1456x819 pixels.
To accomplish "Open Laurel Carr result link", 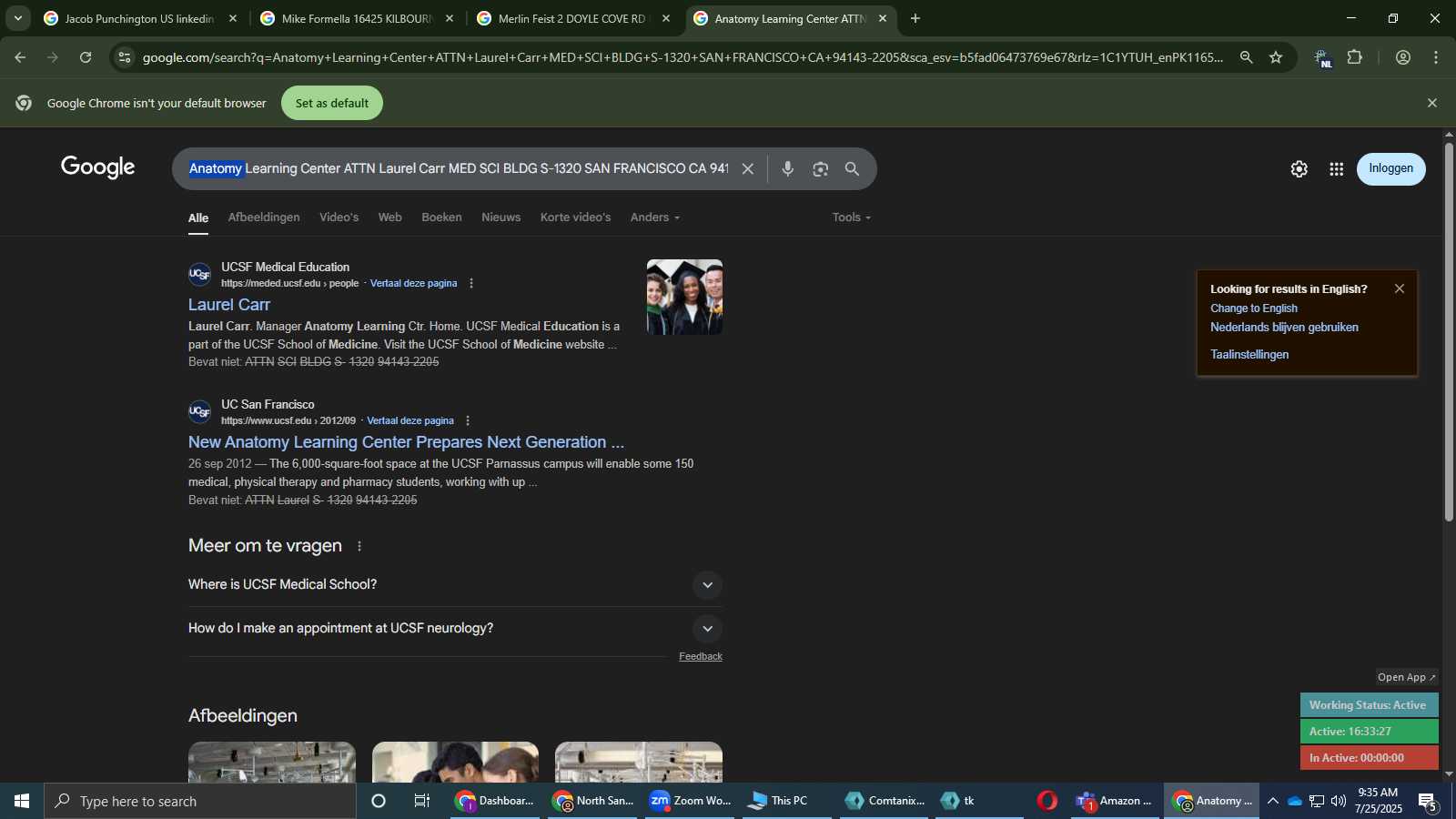I will tap(229, 305).
